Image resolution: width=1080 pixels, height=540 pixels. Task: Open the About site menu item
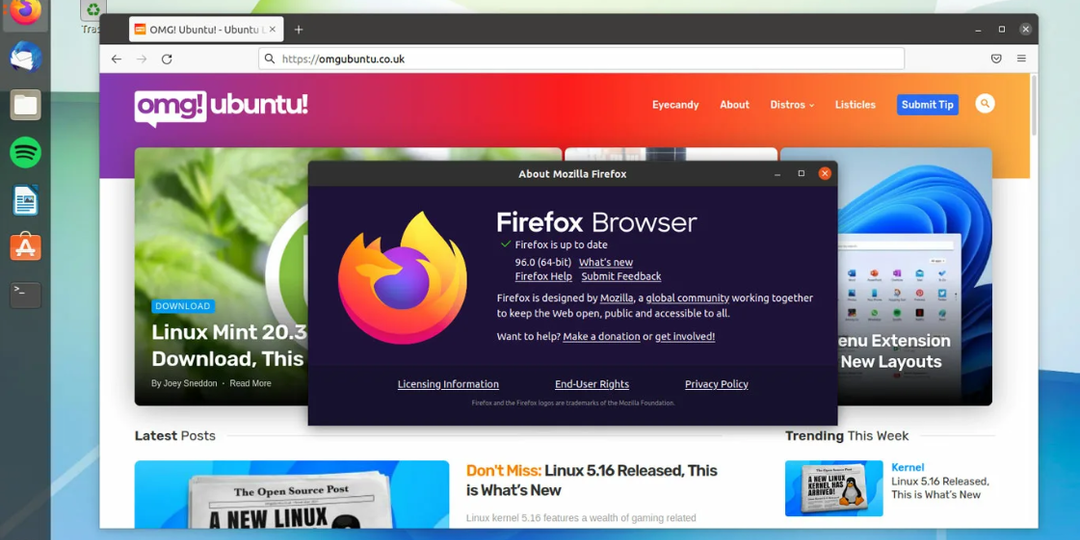(x=734, y=105)
